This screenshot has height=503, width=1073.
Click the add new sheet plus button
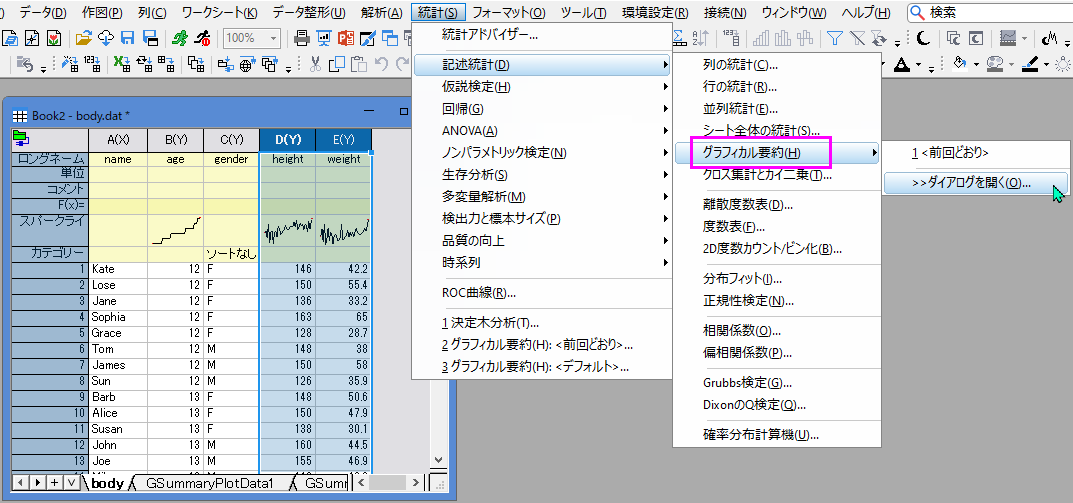(54, 483)
